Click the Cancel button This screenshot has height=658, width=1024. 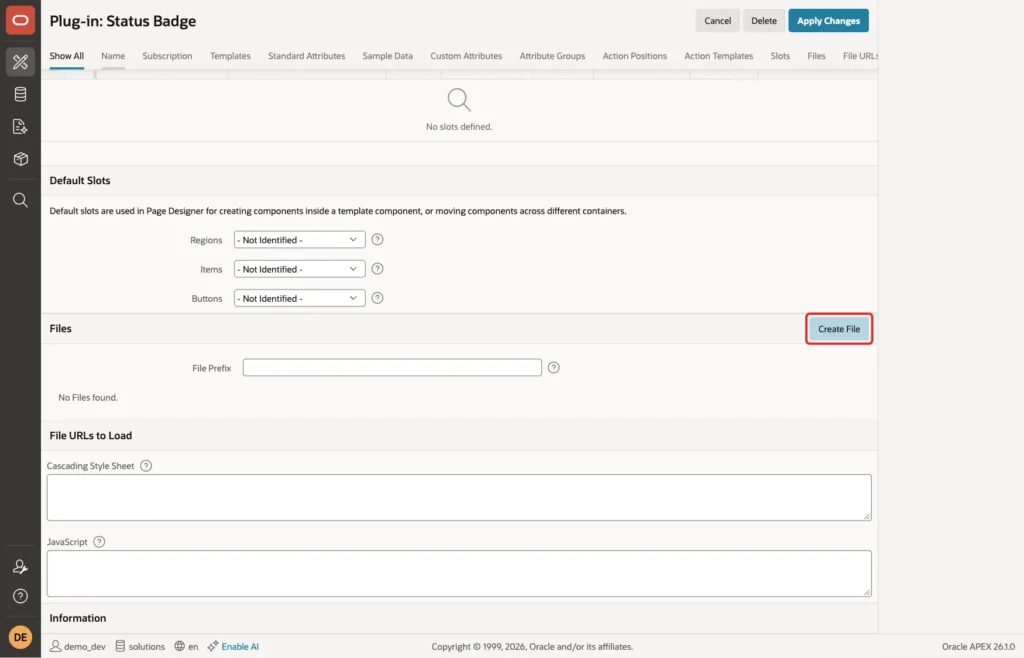tap(717, 21)
